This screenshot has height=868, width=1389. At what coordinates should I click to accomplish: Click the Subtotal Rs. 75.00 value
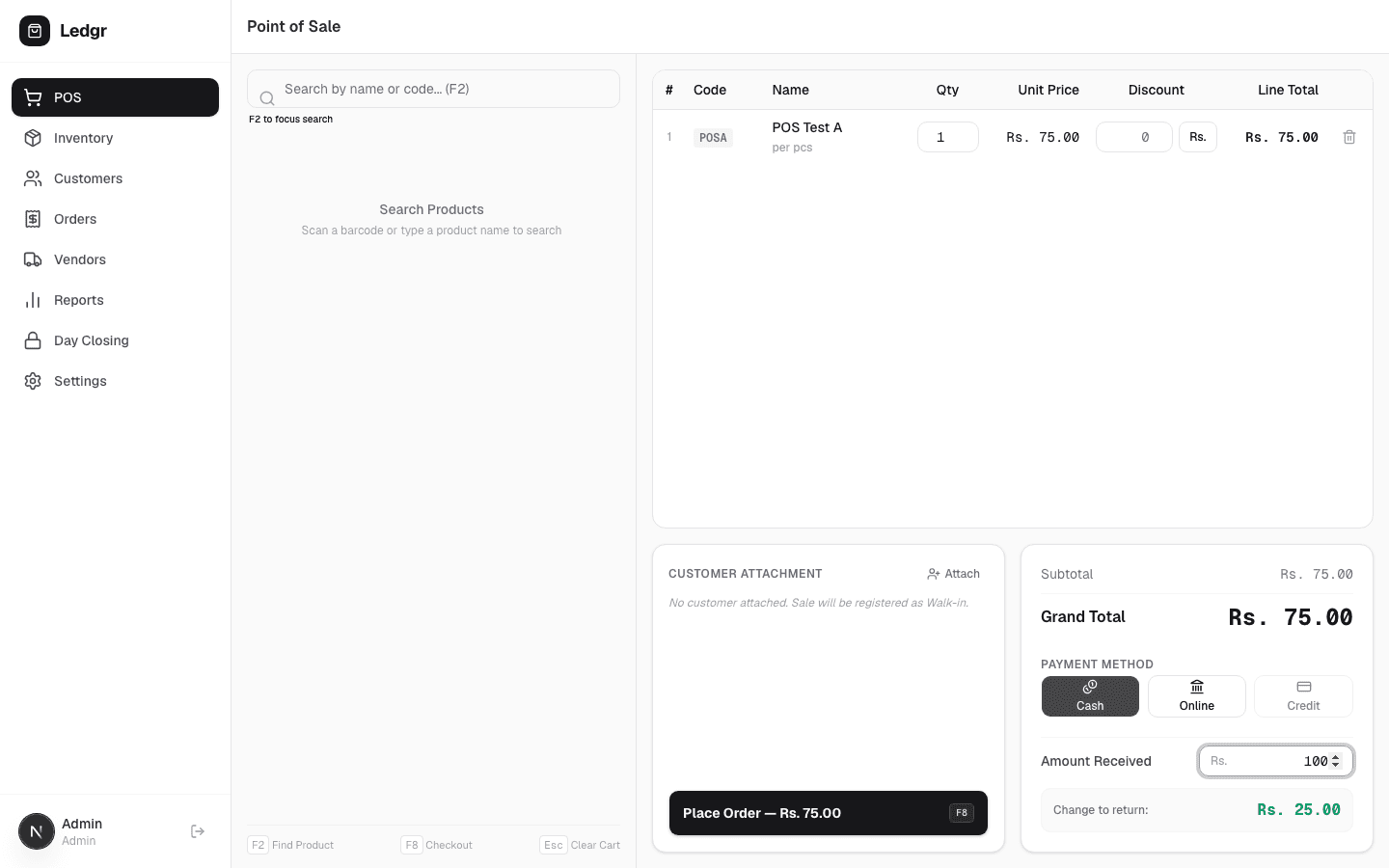(x=1317, y=574)
